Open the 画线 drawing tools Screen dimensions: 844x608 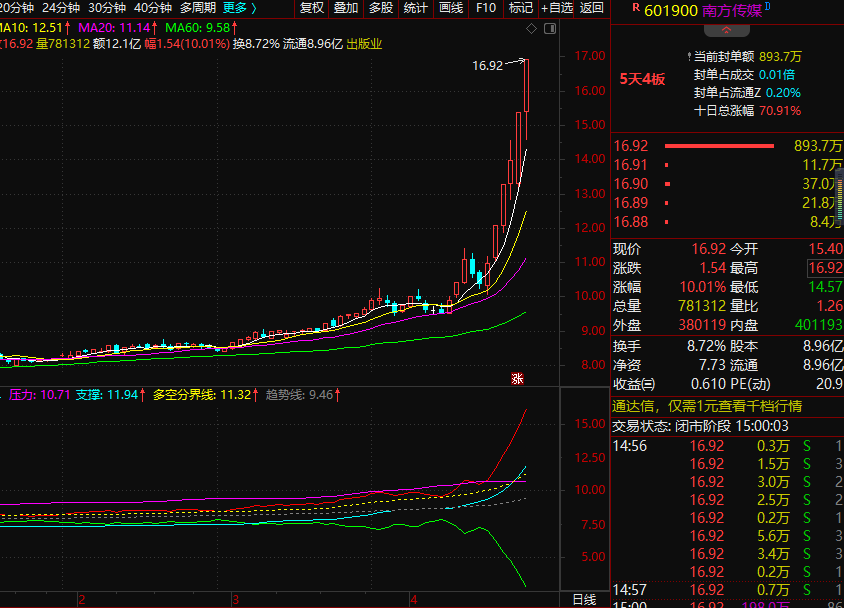pyautogui.click(x=451, y=8)
